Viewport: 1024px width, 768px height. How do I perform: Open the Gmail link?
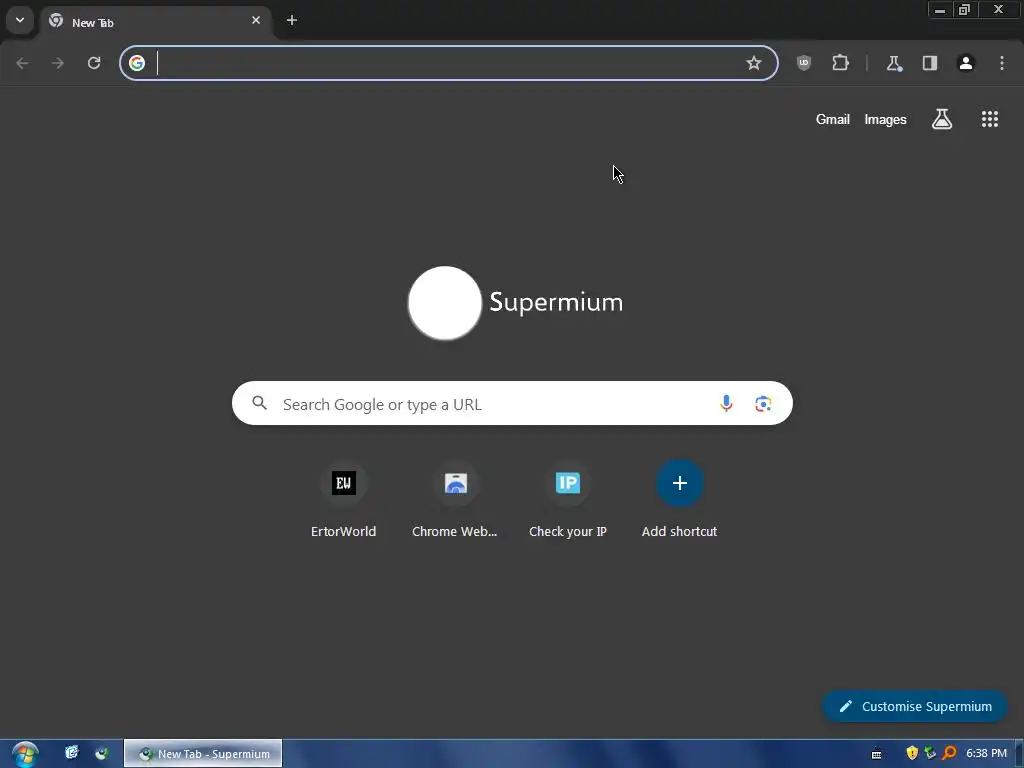(x=833, y=120)
